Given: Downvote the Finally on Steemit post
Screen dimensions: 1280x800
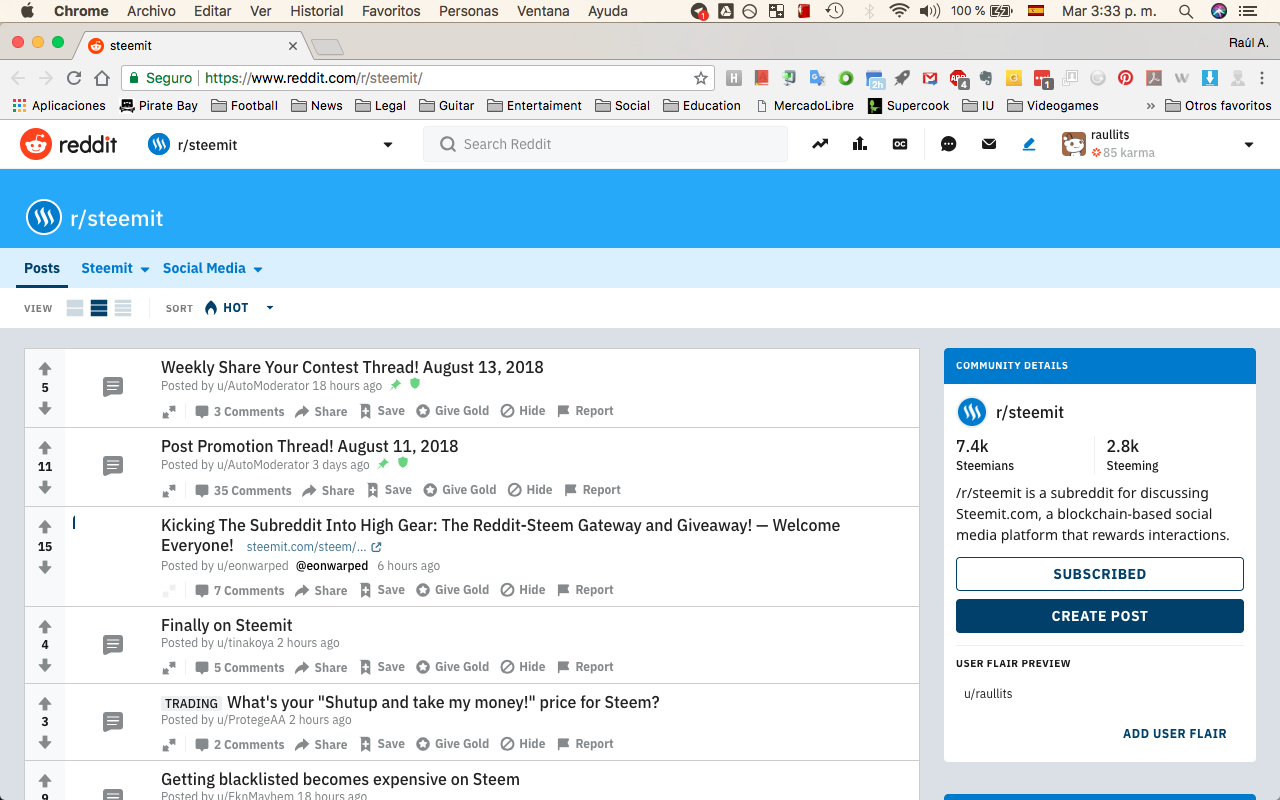Looking at the screenshot, I should pyautogui.click(x=45, y=665).
